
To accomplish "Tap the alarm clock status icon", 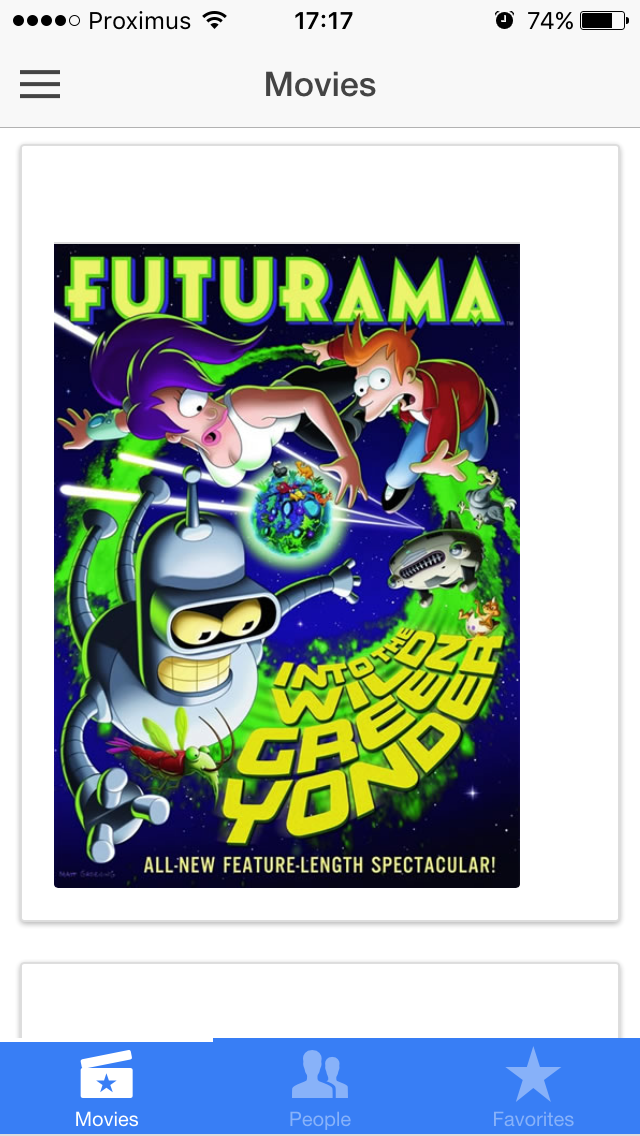I will [504, 20].
